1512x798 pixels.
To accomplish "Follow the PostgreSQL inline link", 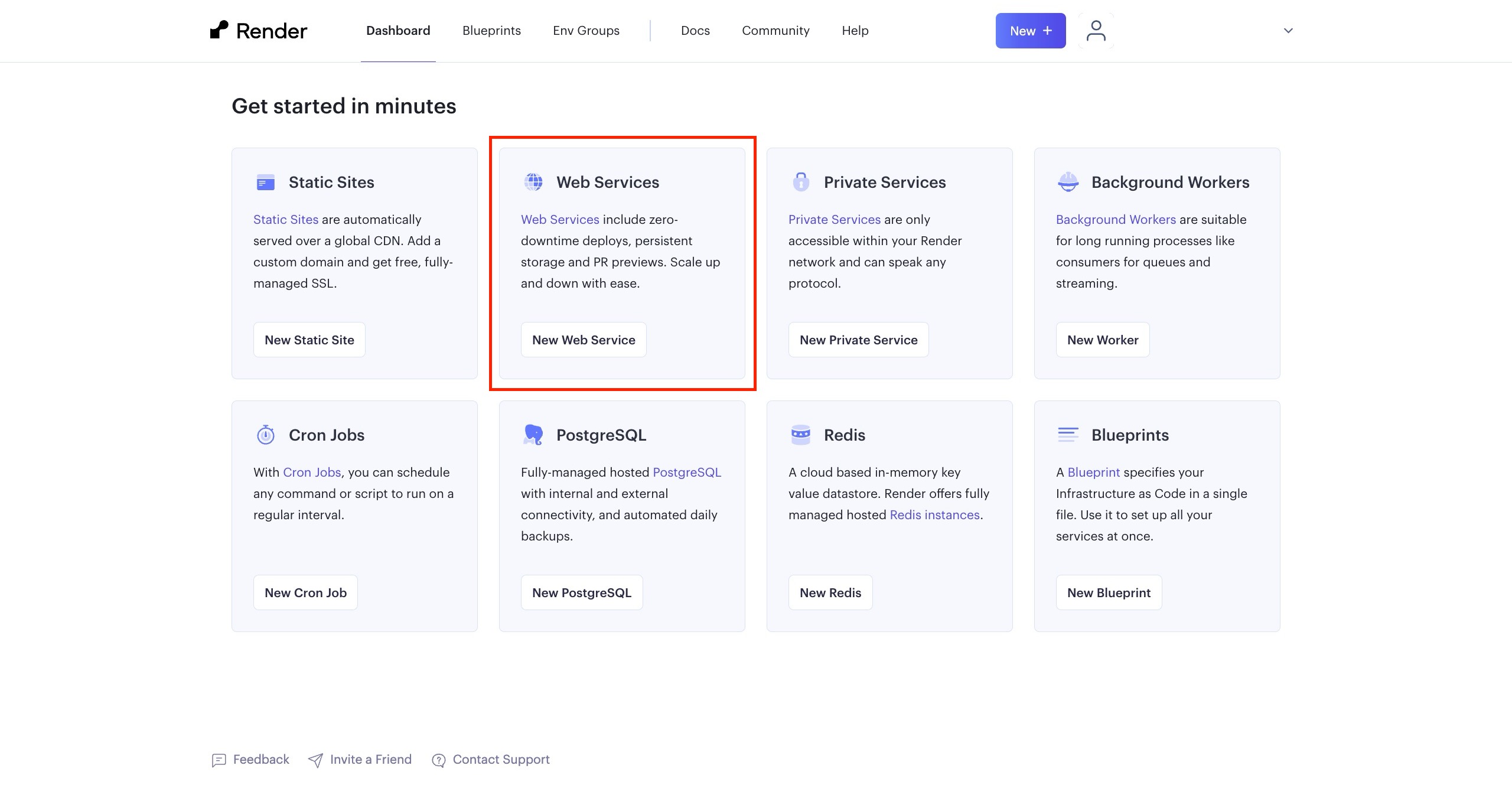I will tap(687, 472).
